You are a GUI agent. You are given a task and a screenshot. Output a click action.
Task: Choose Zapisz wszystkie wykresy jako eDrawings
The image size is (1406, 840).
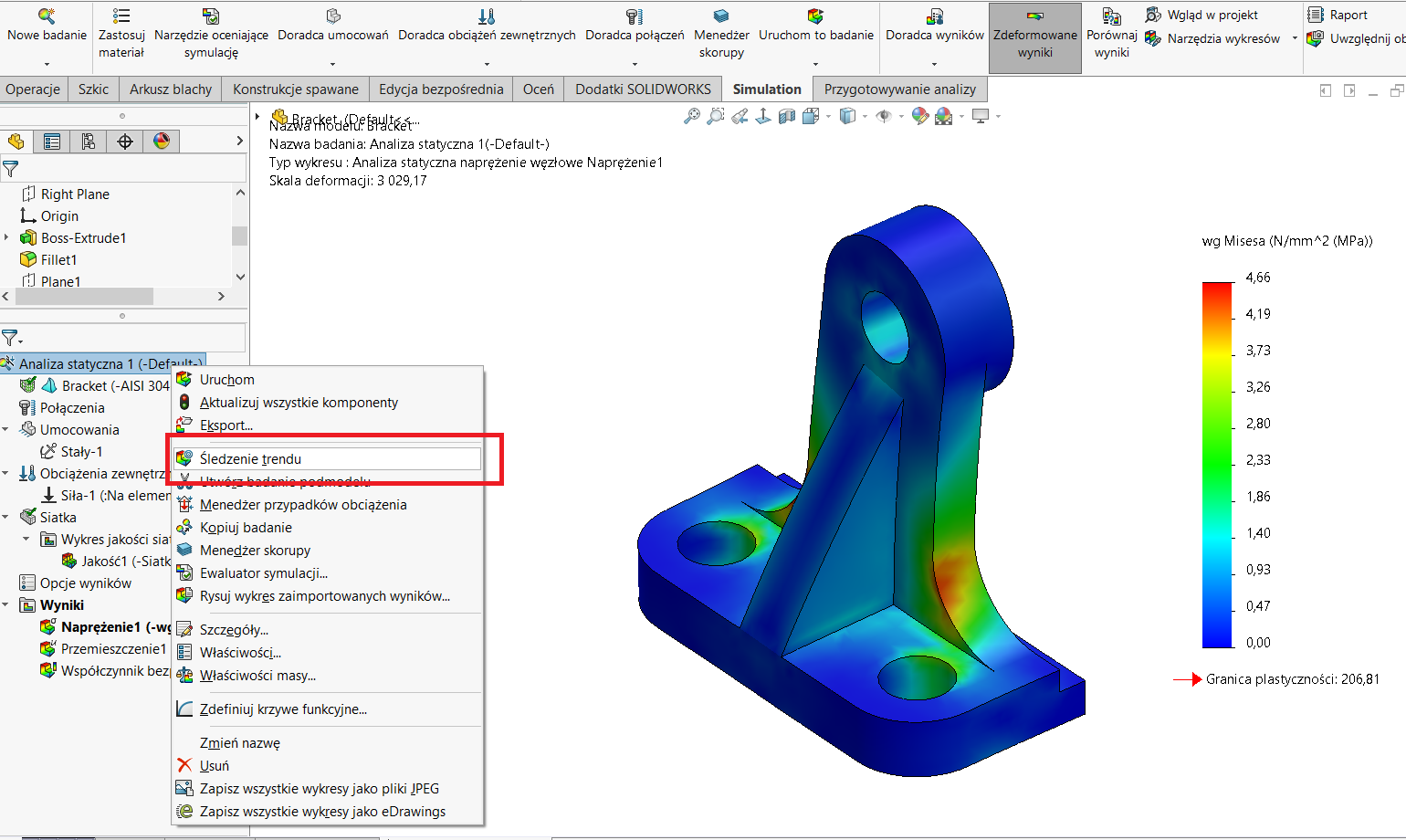[x=328, y=811]
